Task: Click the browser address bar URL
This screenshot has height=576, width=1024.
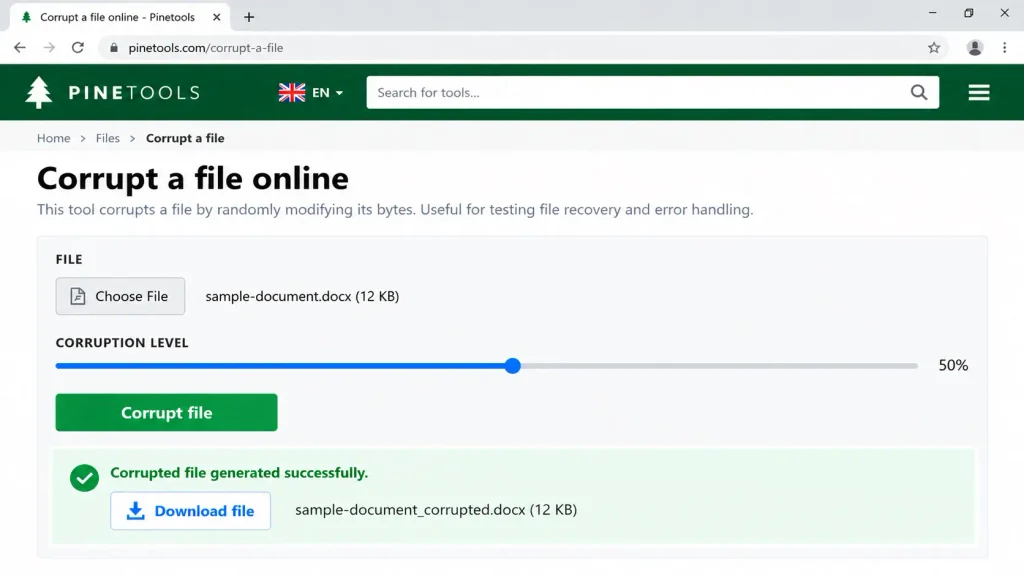Action: pyautogui.click(x=206, y=48)
